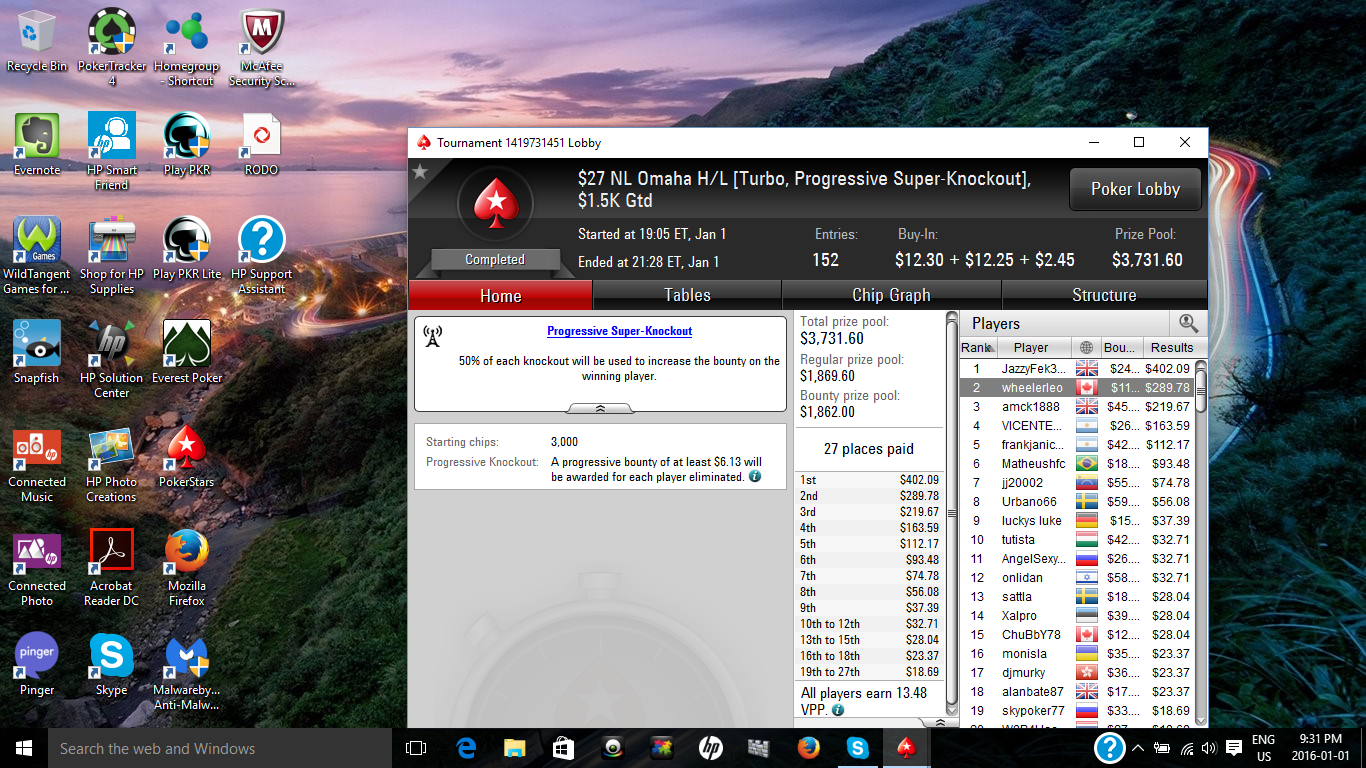Open the McAfee Security Scan desktop icon

262,48
